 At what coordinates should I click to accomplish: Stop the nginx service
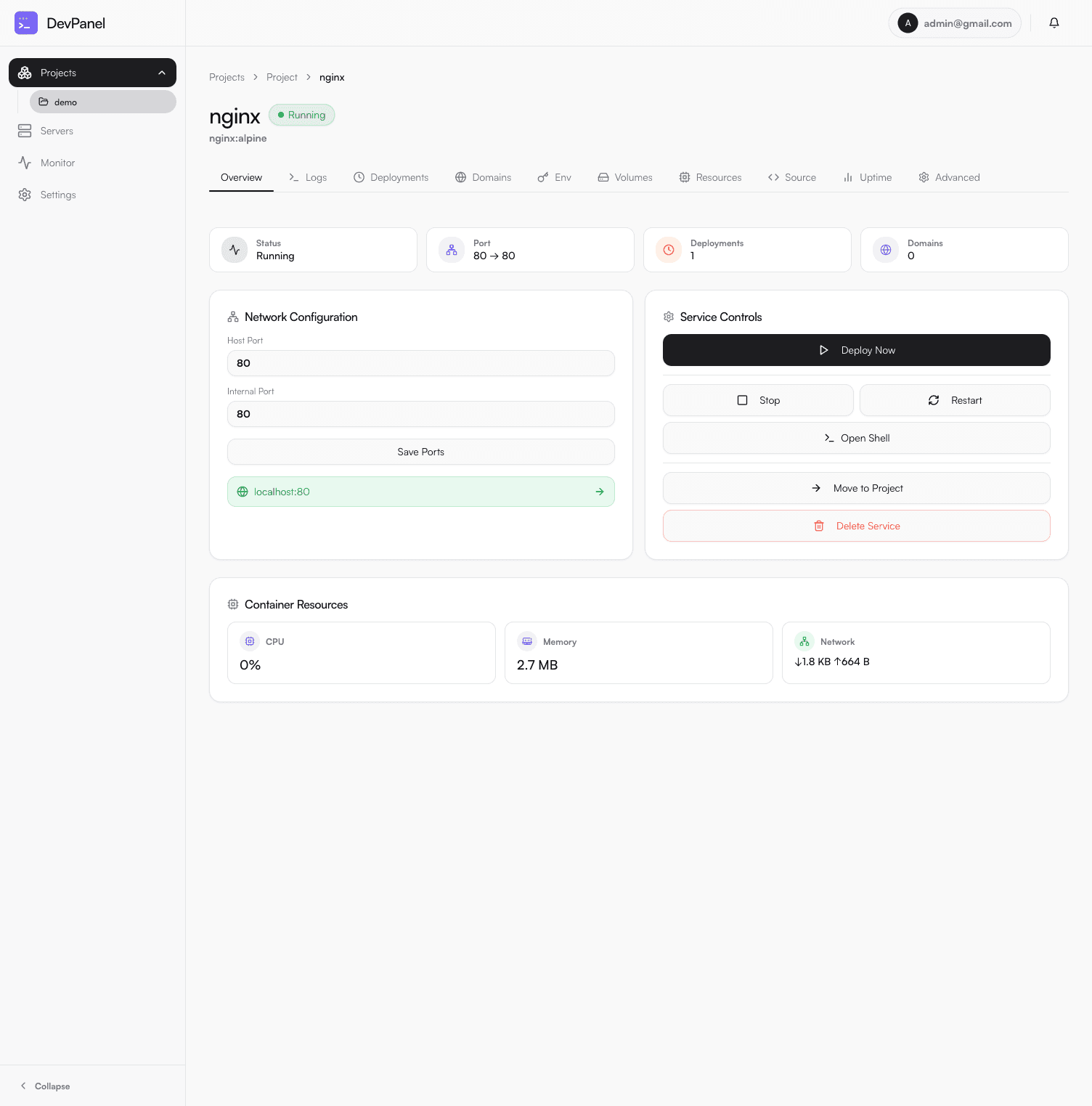757,399
